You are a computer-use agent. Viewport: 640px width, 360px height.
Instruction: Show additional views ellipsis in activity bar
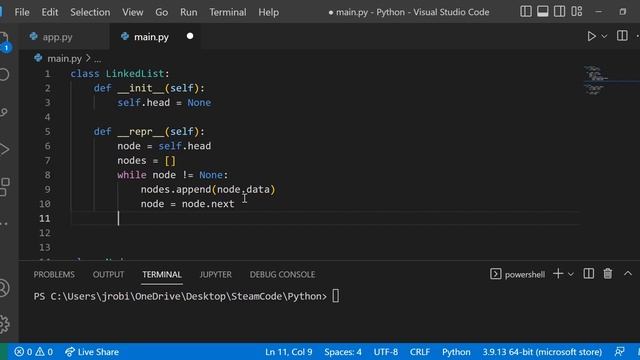coord(4,224)
